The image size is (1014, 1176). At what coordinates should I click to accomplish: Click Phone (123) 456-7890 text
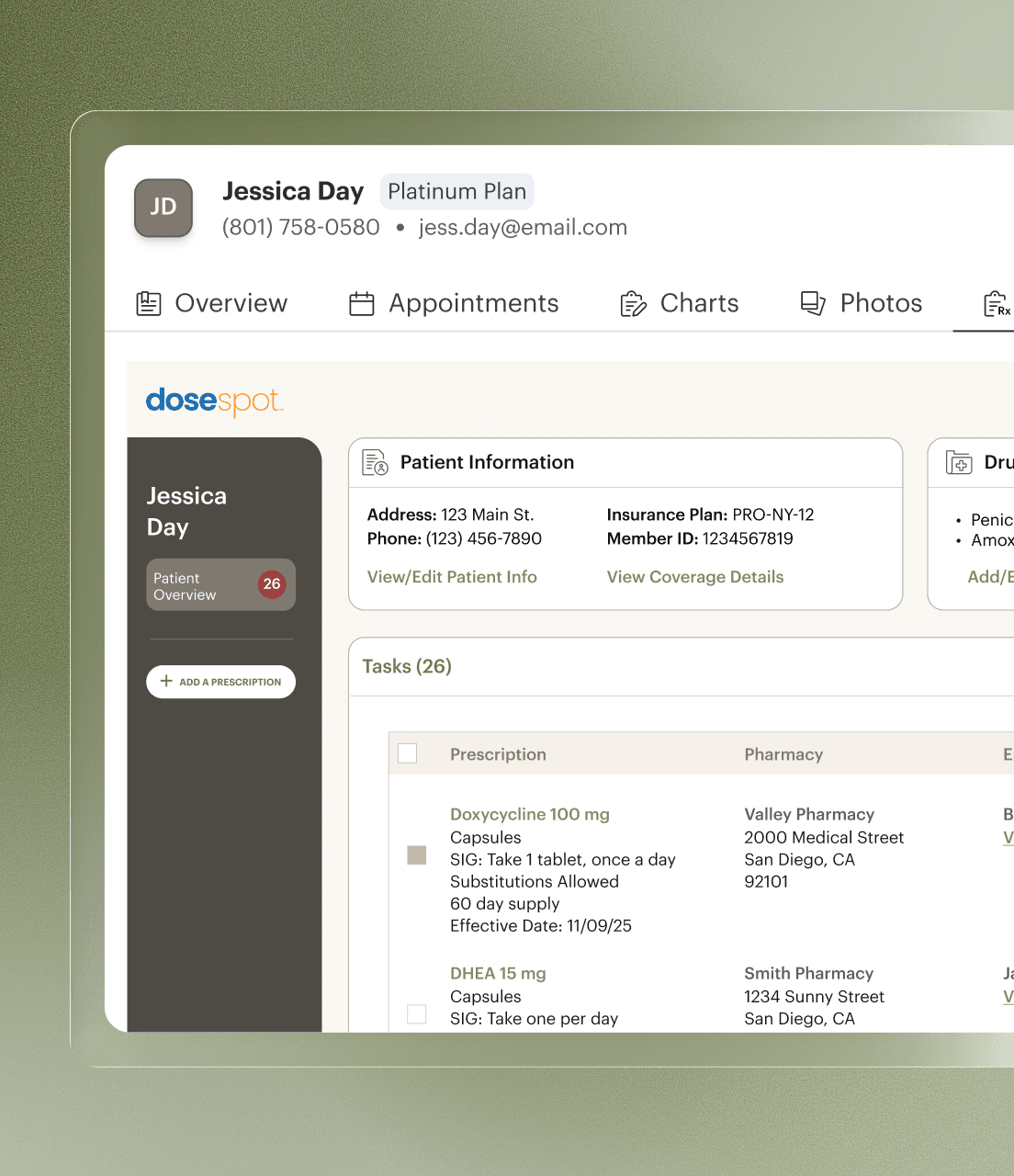click(455, 538)
